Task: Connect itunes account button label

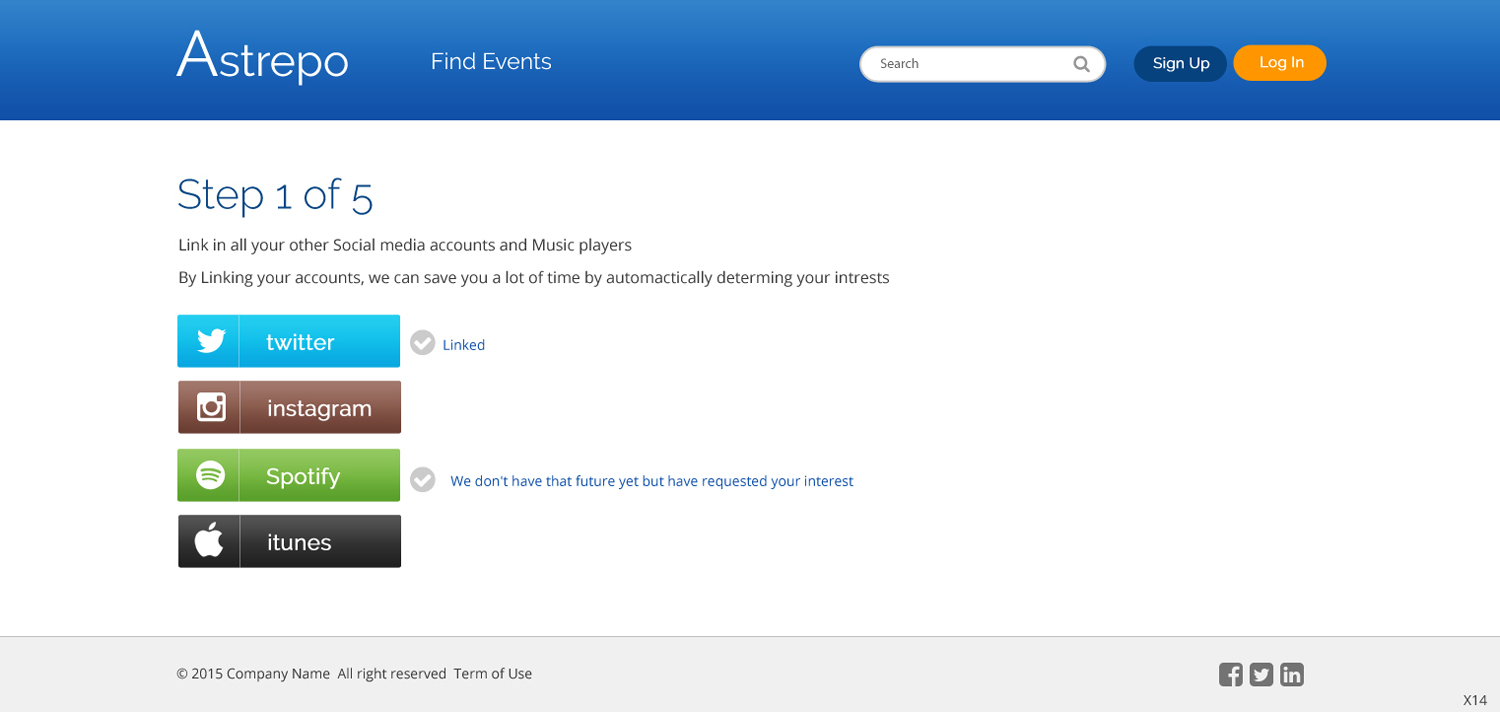Action: point(299,542)
